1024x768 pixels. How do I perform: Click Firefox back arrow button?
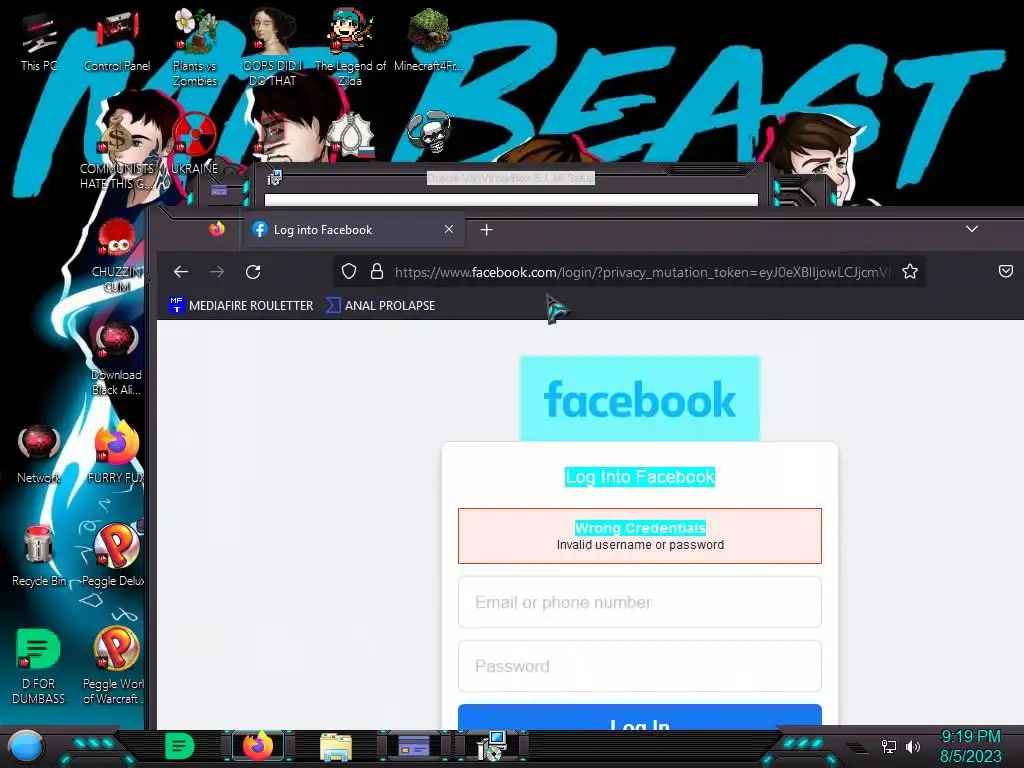181,272
